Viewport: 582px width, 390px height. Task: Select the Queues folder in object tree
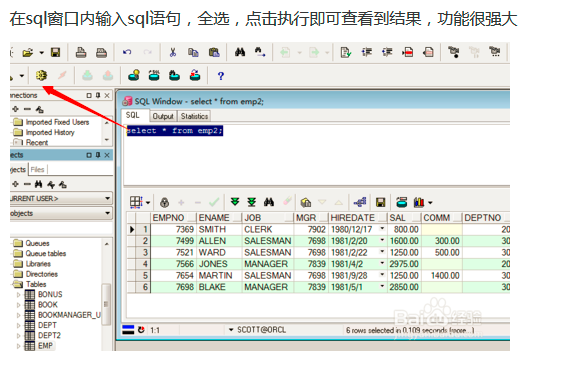(37, 243)
